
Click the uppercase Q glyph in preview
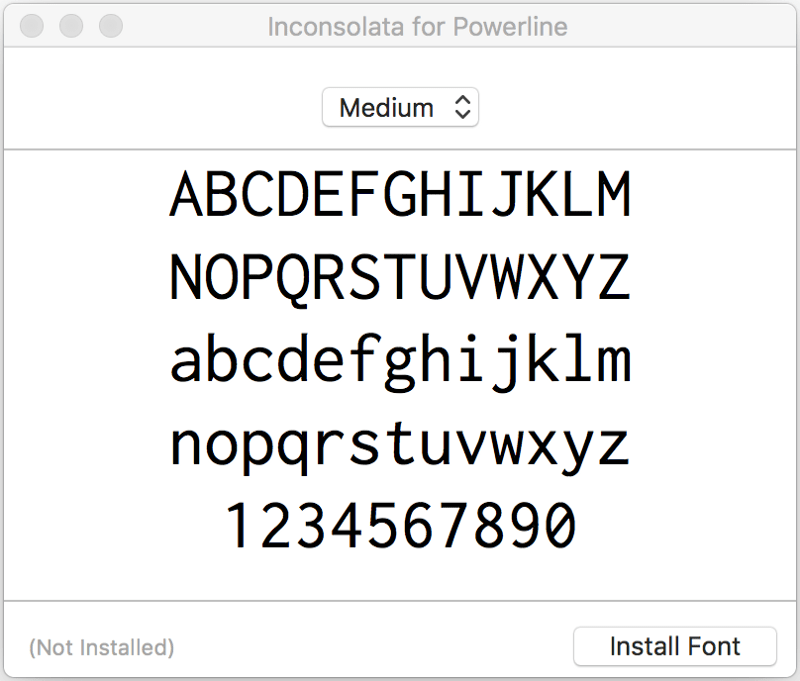tap(293, 280)
